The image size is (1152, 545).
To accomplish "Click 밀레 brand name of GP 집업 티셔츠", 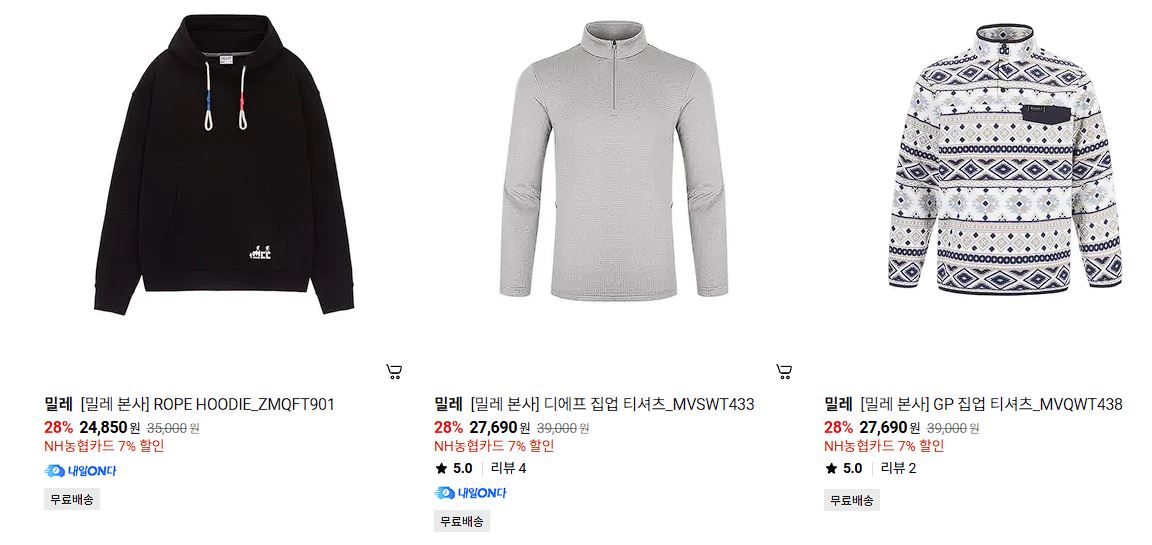I will point(838,404).
